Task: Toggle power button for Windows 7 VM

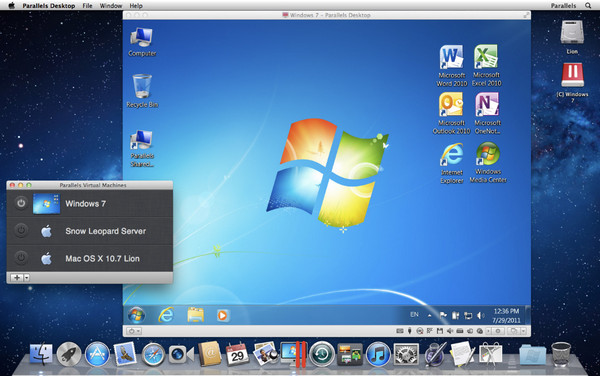Action: tap(21, 203)
